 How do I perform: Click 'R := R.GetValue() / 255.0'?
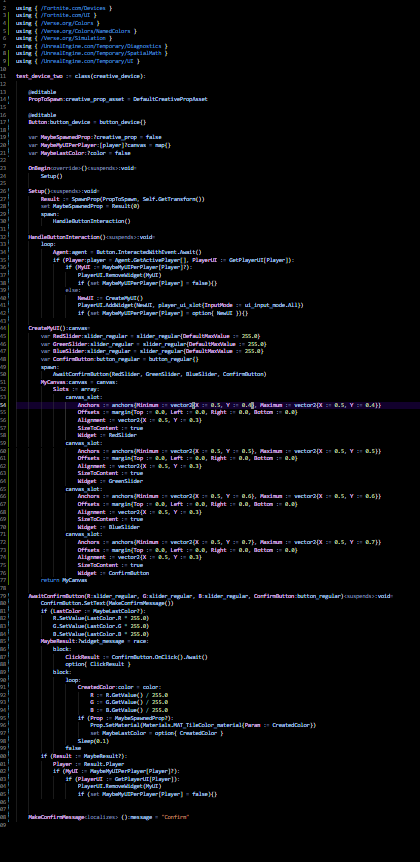129,695
